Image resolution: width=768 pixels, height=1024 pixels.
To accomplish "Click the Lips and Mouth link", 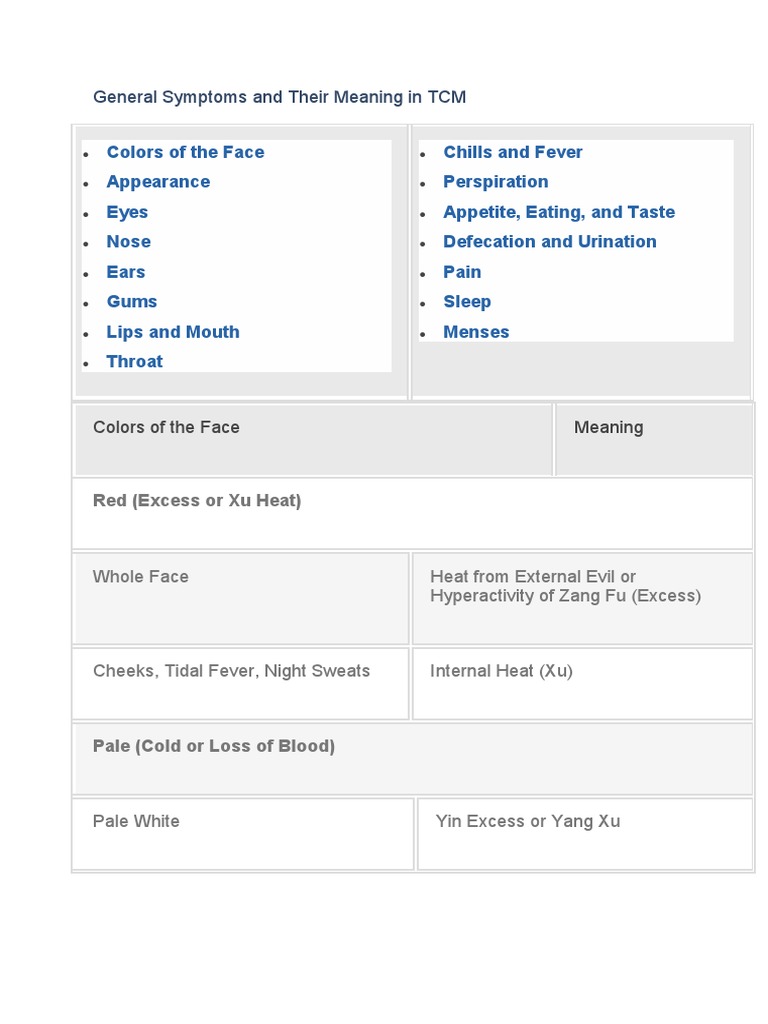I will [173, 332].
